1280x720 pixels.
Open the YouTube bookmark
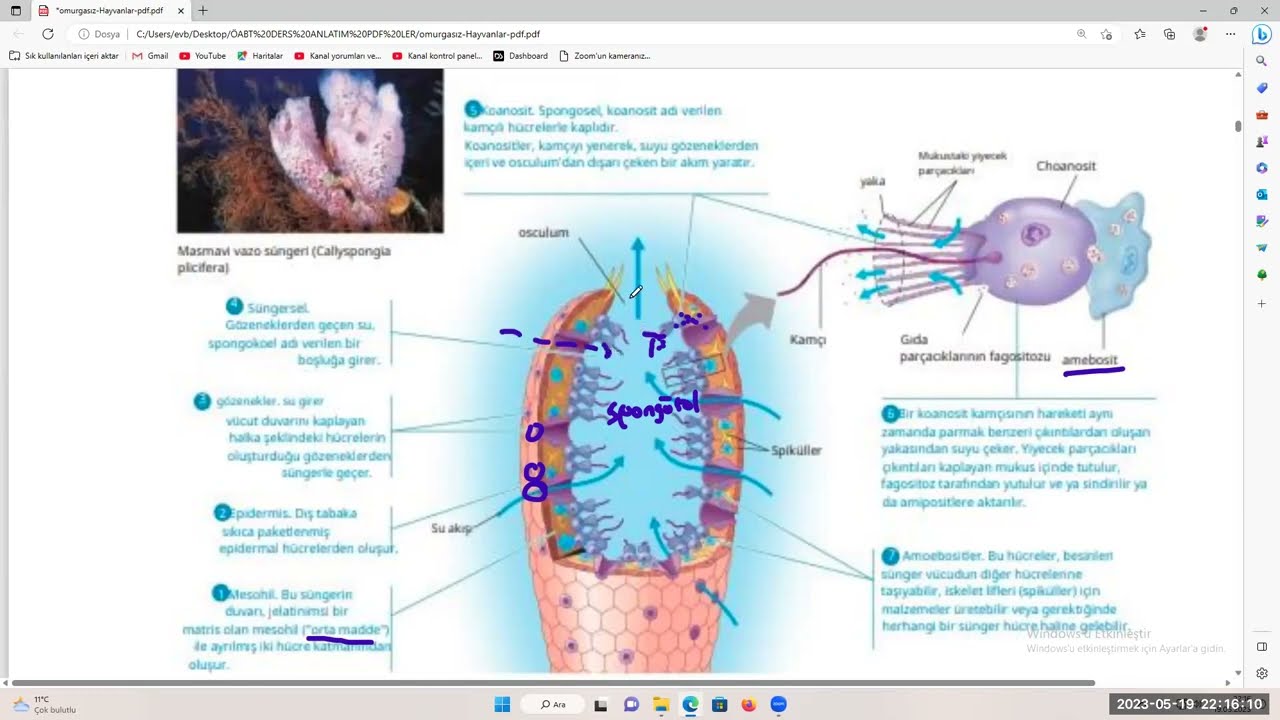click(x=203, y=56)
